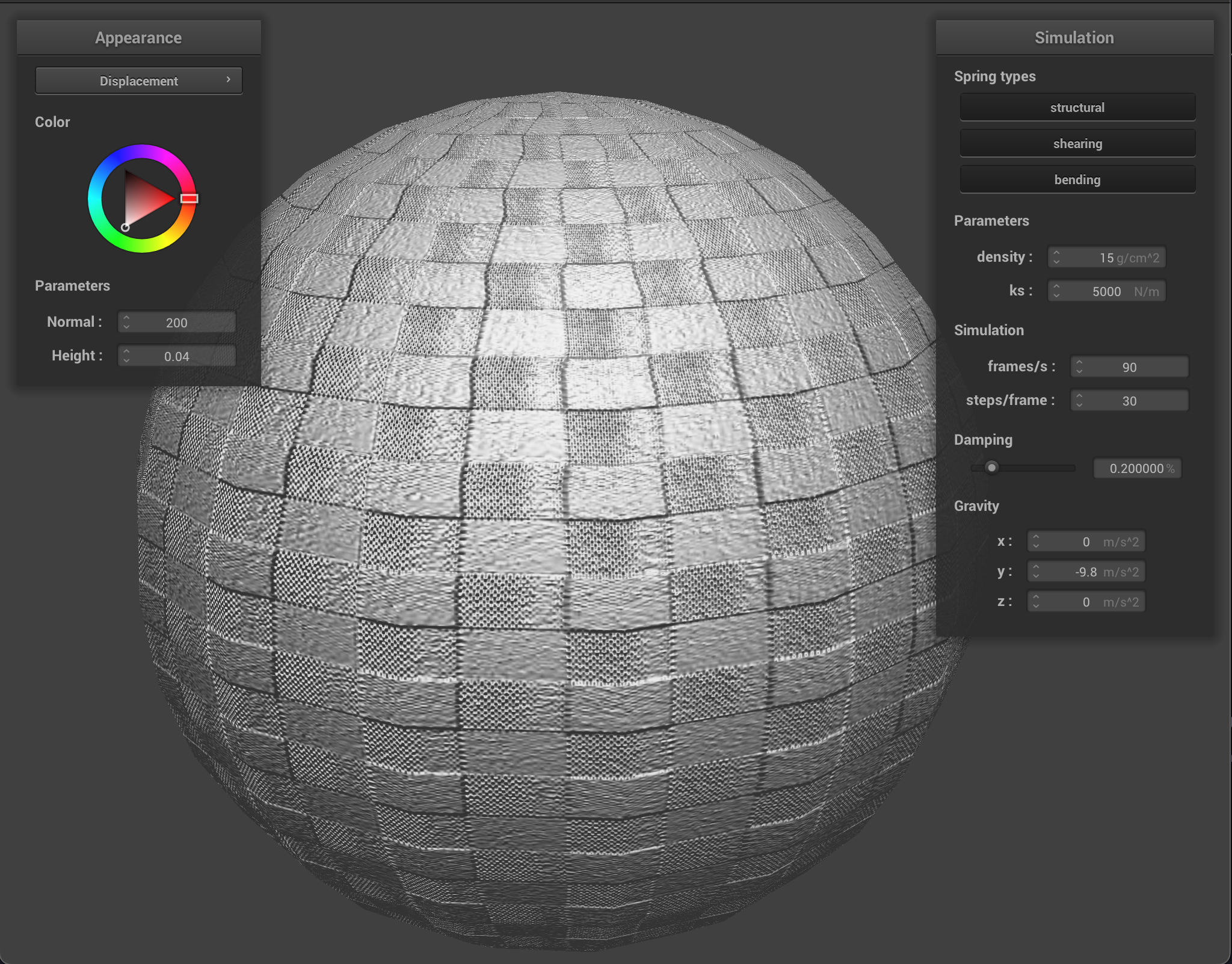Click the gravity z spinner dropdown arrows
The image size is (1232, 964).
click(1035, 601)
